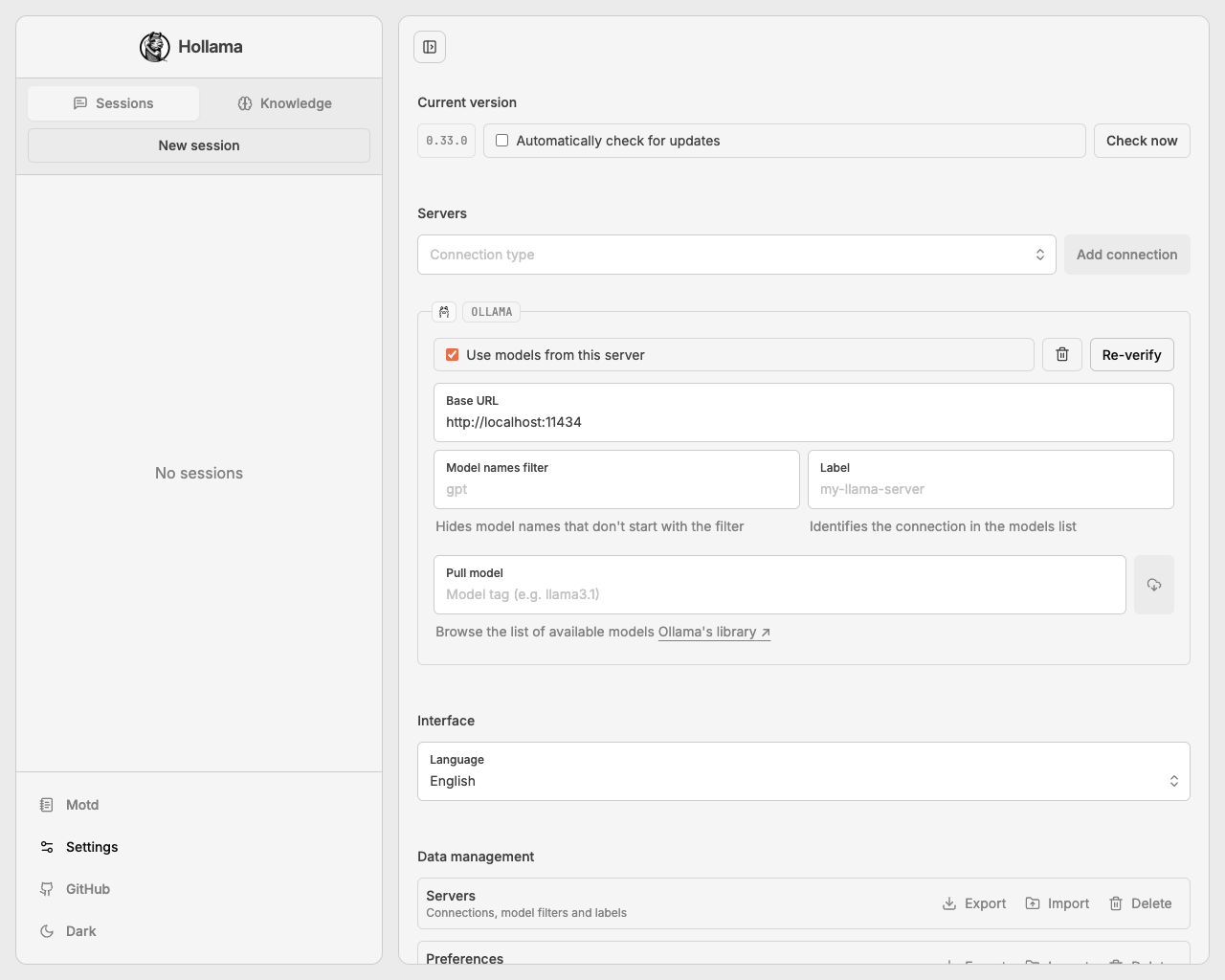Click the Hollama logo icon

tap(154, 47)
